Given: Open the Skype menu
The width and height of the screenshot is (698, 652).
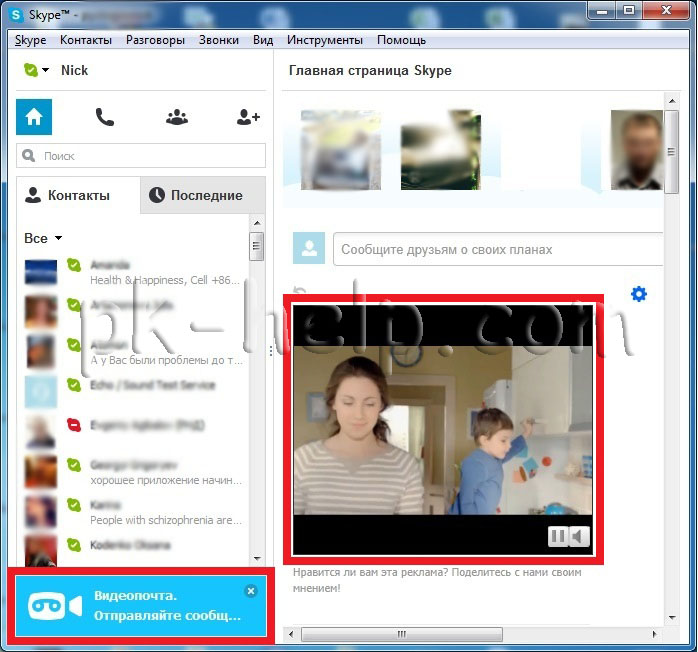Looking at the screenshot, I should 30,40.
